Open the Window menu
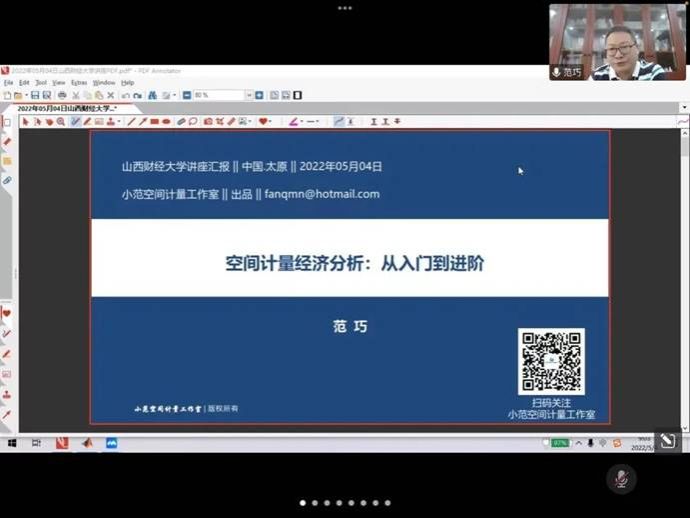The height and width of the screenshot is (518, 690). click(x=104, y=82)
